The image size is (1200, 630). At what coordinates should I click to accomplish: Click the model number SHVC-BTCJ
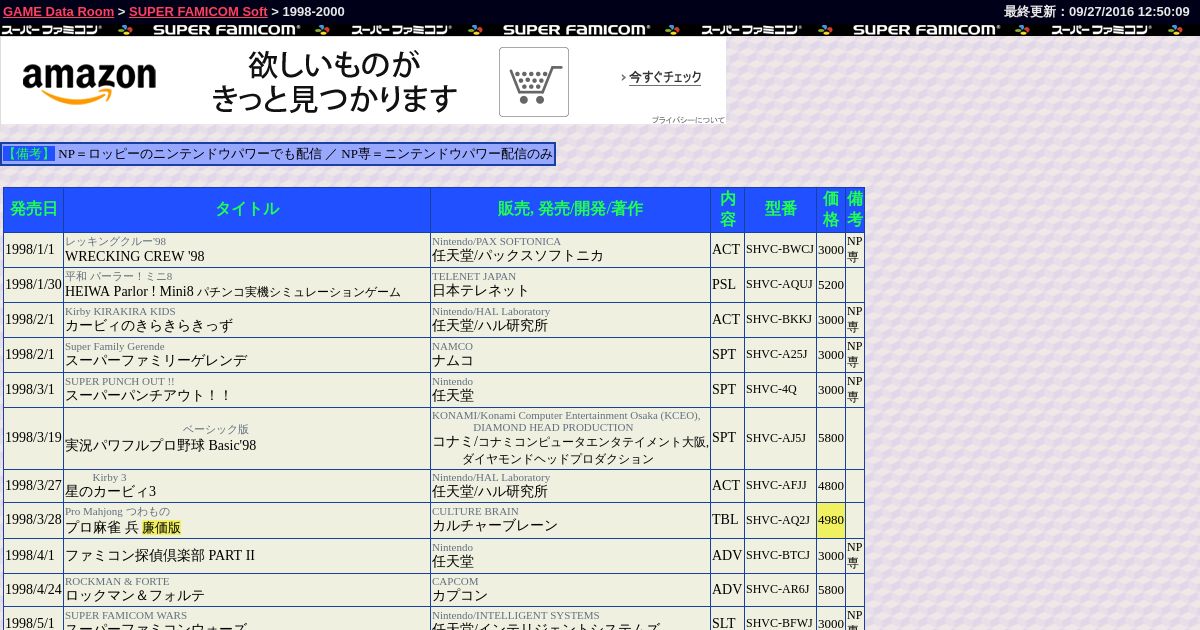[780, 556]
